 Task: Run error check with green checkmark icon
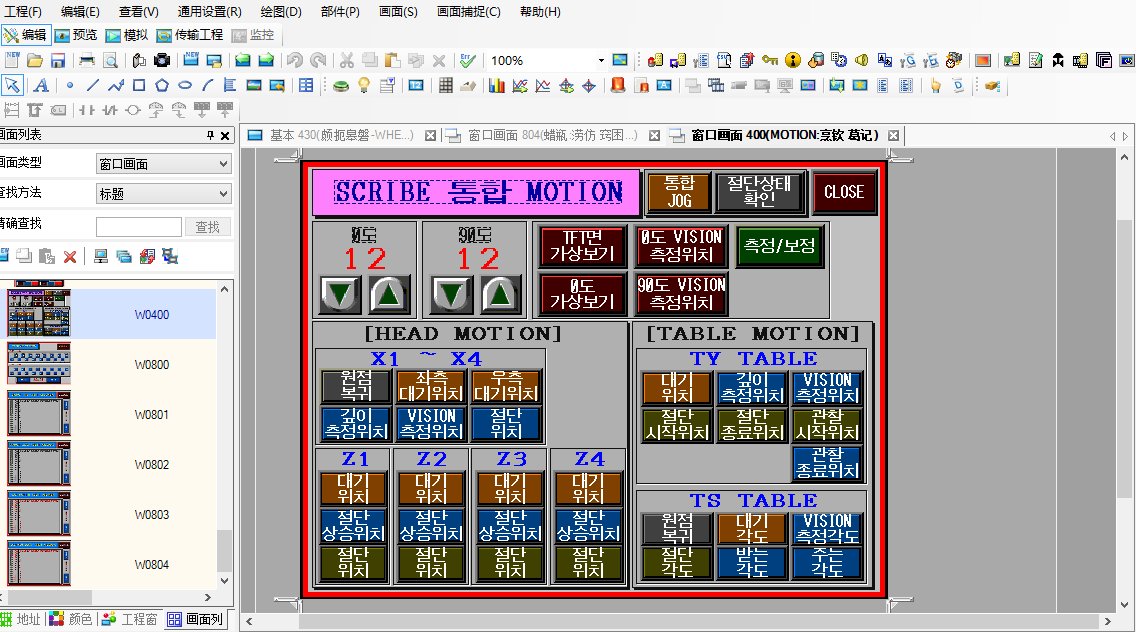(x=467, y=60)
